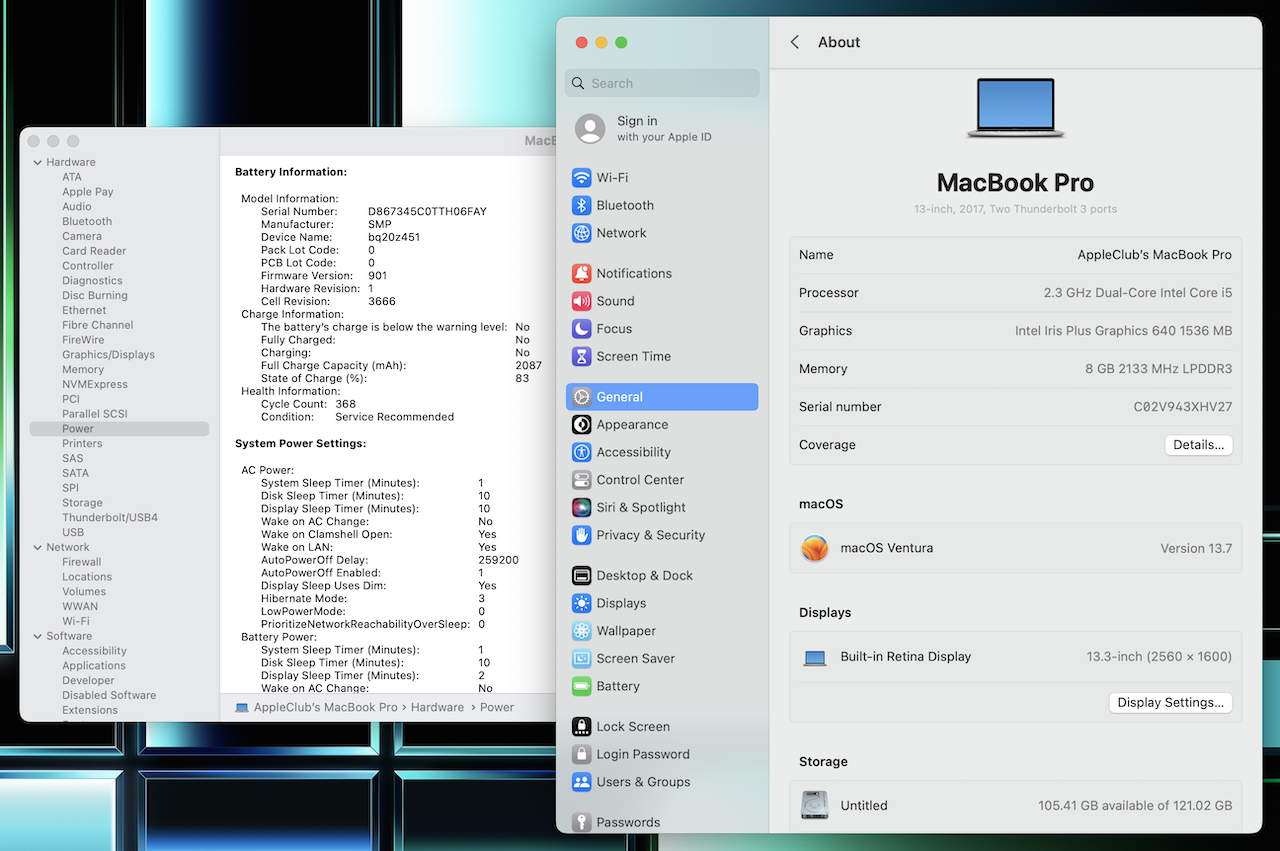Click the Built-in Retina Display icon
Screen dimensions: 1280x851
coord(815,658)
